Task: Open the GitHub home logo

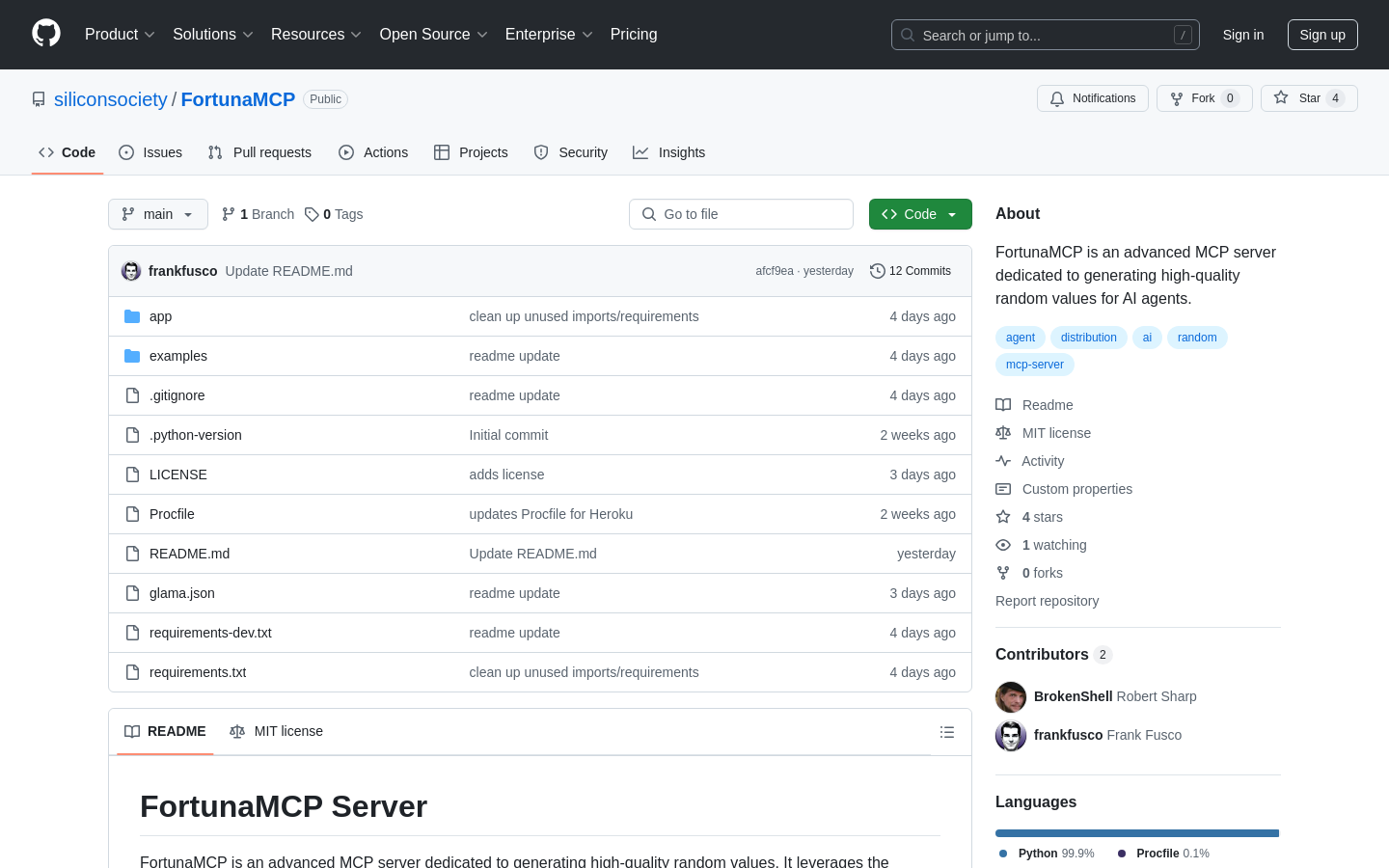Action: click(x=46, y=34)
